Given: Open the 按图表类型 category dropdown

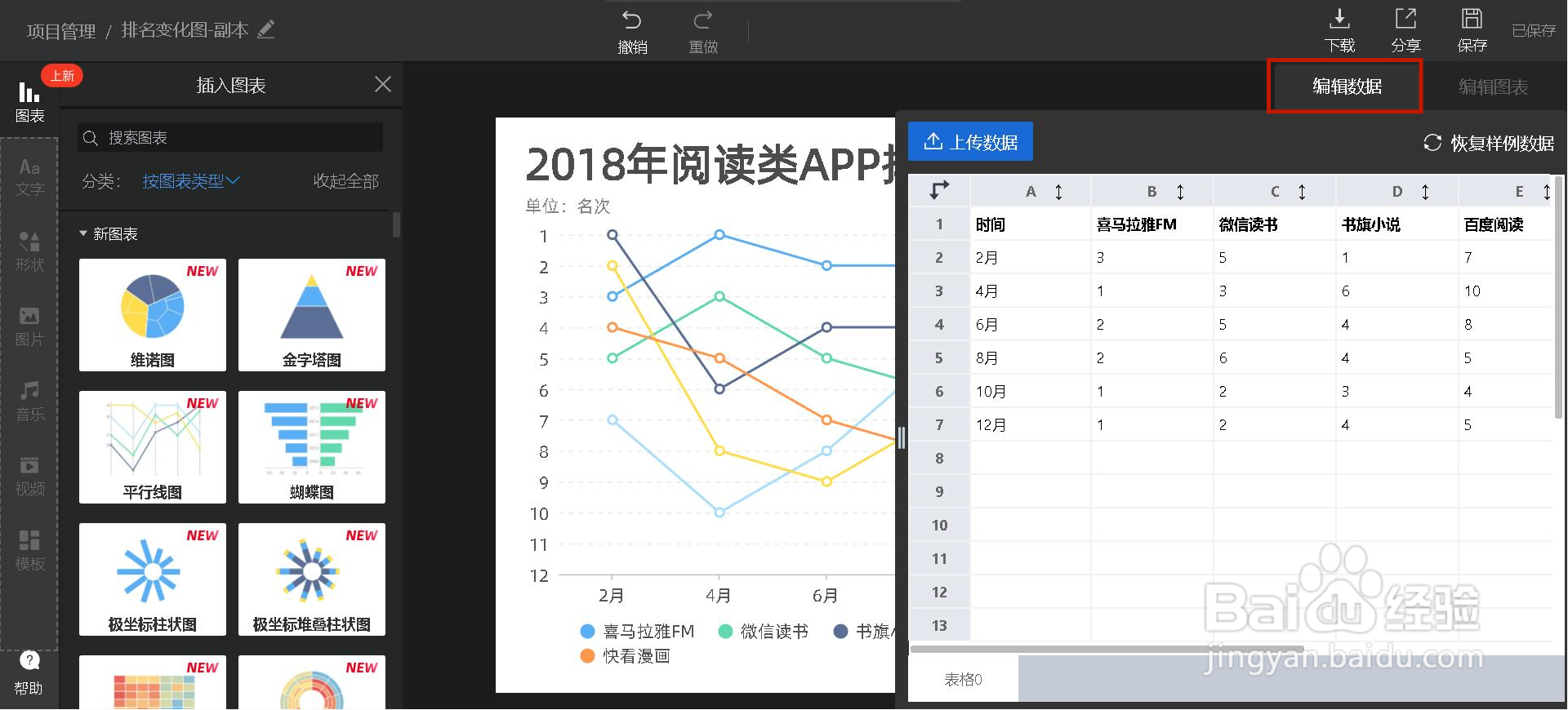Looking at the screenshot, I should pyautogui.click(x=191, y=181).
